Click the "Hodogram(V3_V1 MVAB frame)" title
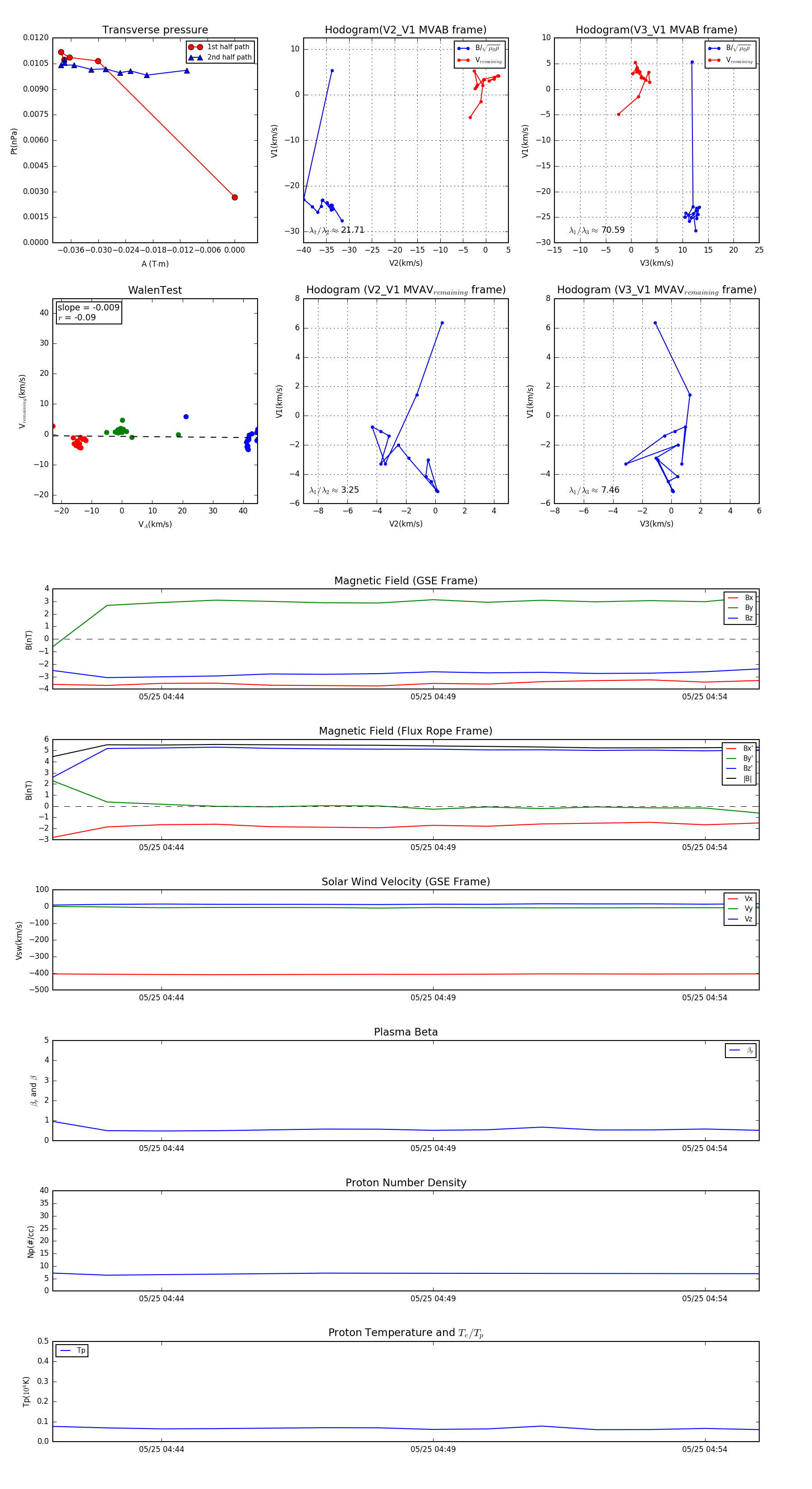 (x=656, y=30)
